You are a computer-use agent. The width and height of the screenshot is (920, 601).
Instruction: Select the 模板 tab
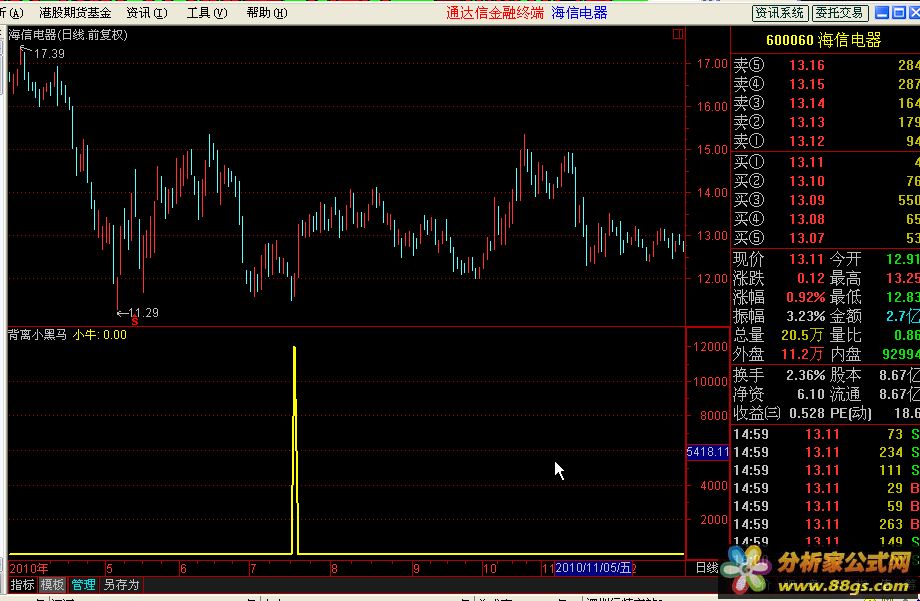tap(52, 585)
